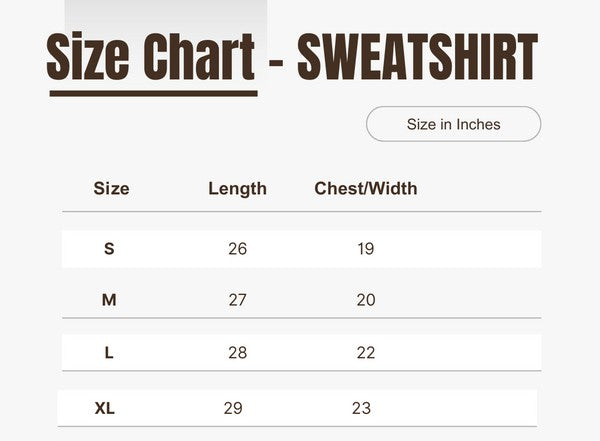
Task: Select the "L" size row label
Action: pyautogui.click(x=109, y=353)
